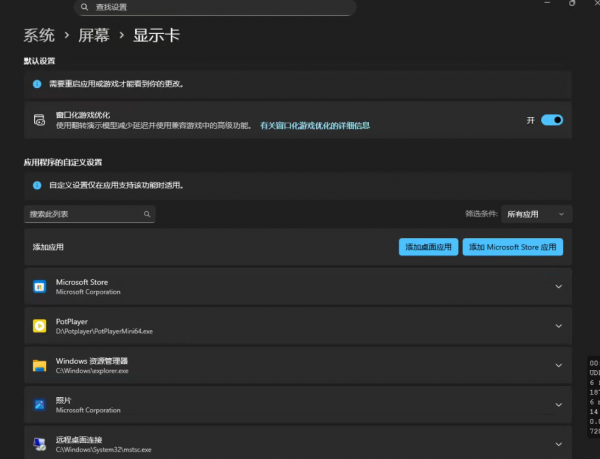The width and height of the screenshot is (600, 459).
Task: Click the 查找设置 search field
Action: pos(215,7)
